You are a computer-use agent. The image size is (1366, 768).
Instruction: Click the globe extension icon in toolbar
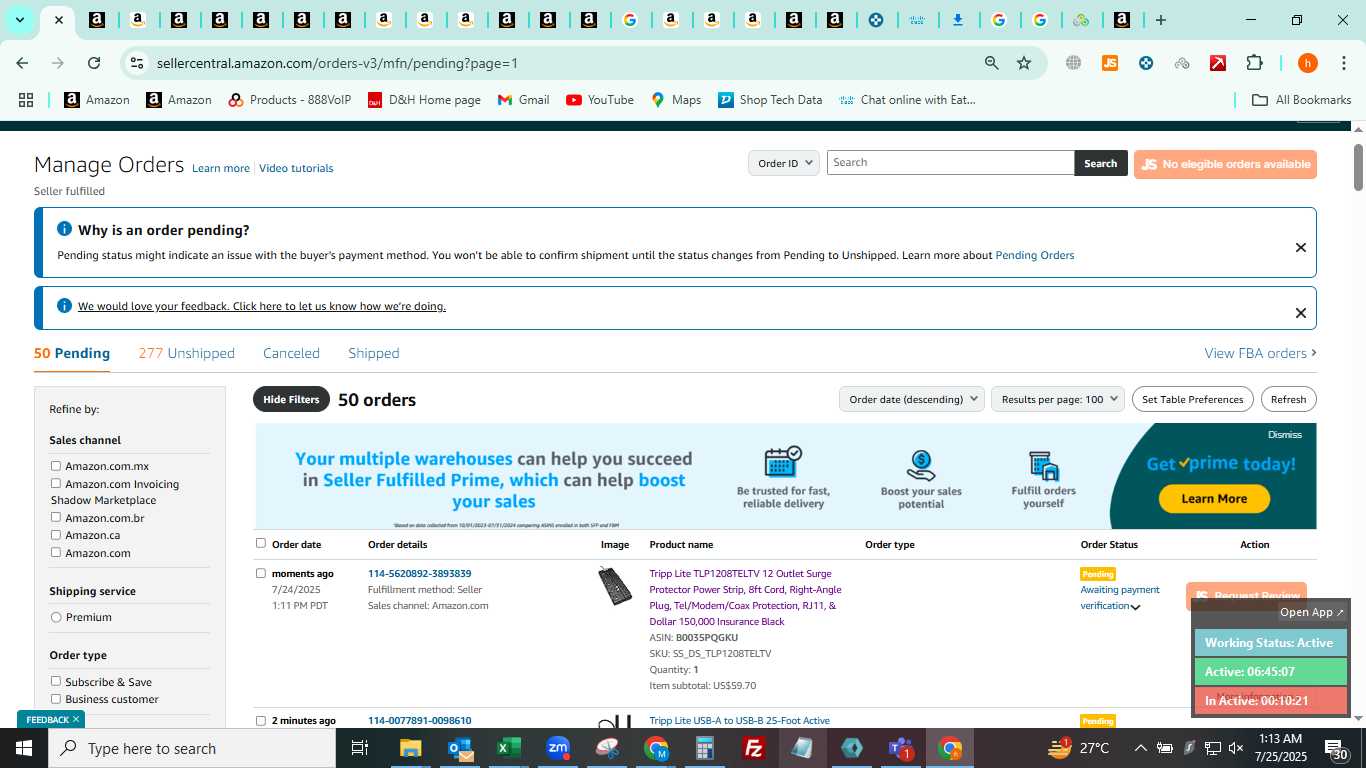click(1073, 63)
